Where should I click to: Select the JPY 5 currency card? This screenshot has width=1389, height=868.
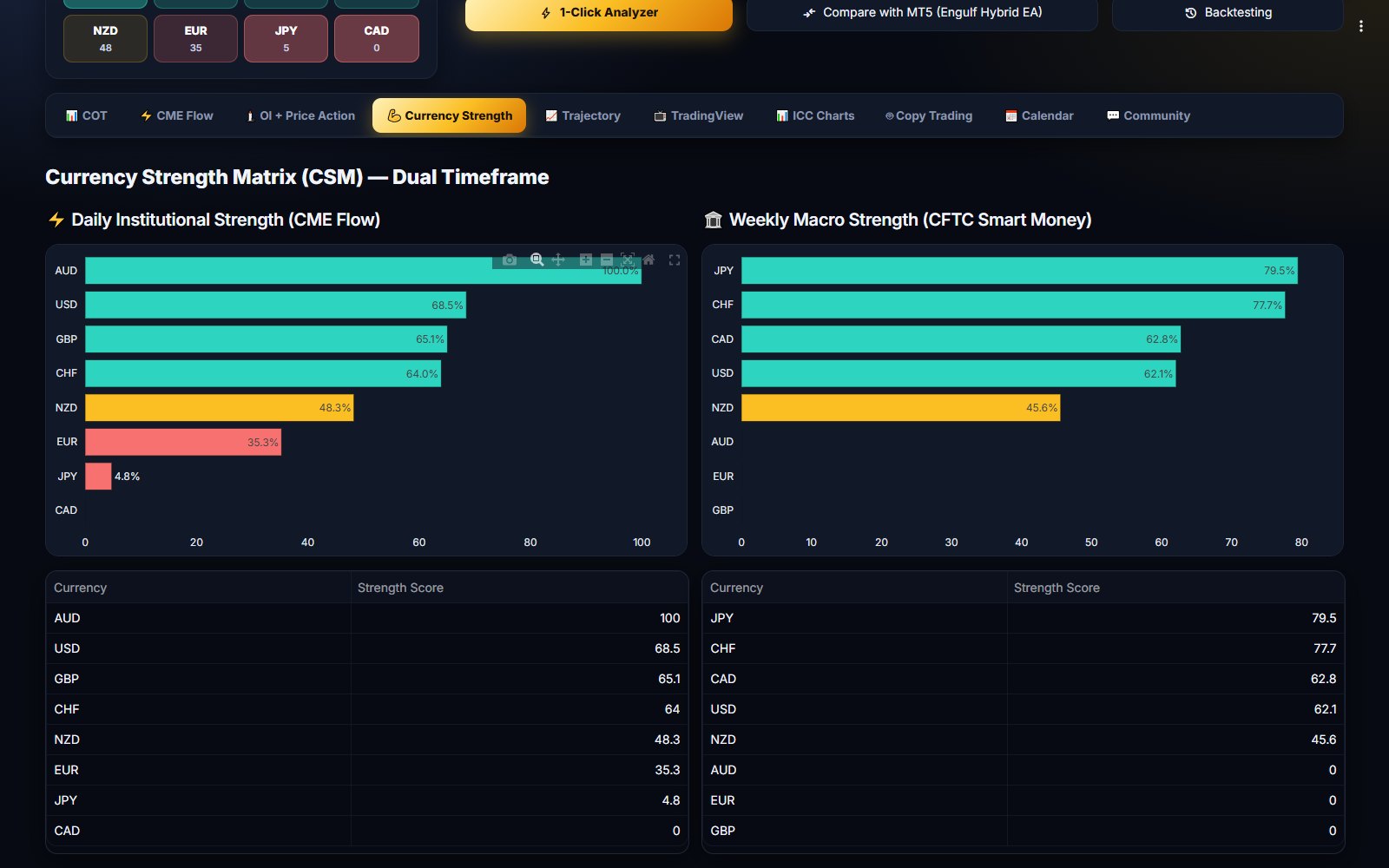[x=286, y=38]
